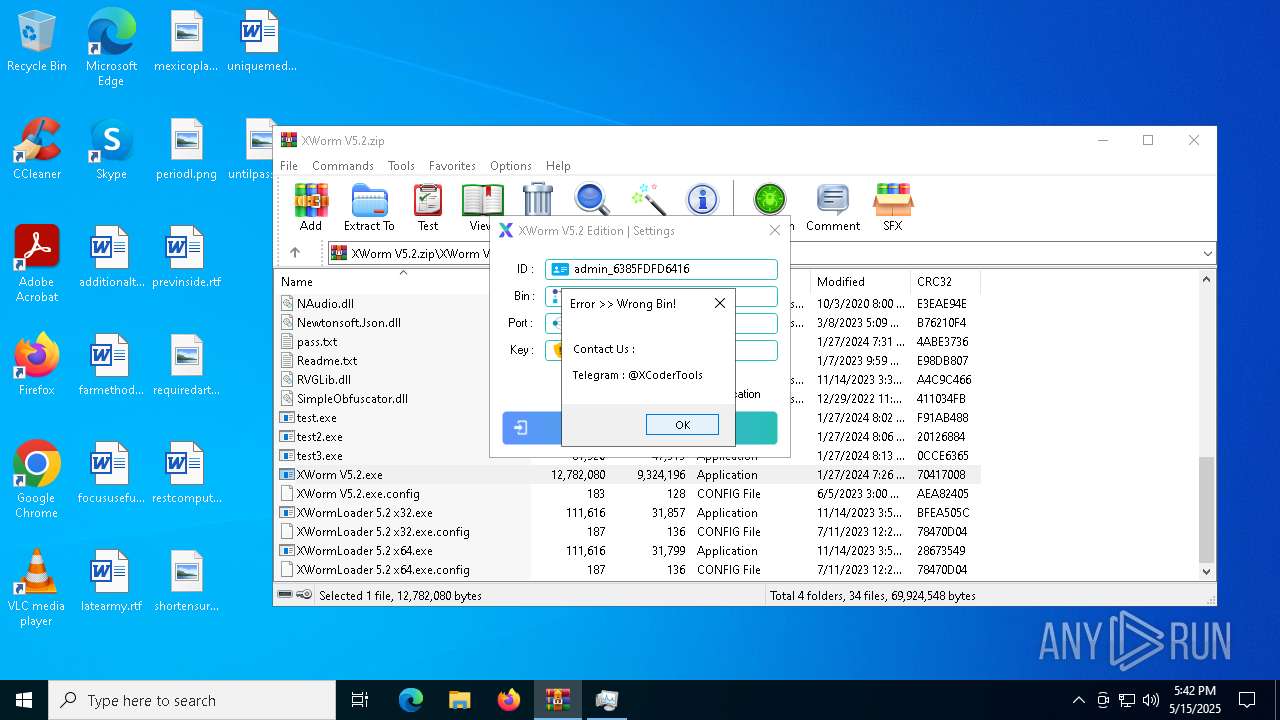The image size is (1280, 720).
Task: Select the Skype desktop shortcut
Action: [x=111, y=150]
